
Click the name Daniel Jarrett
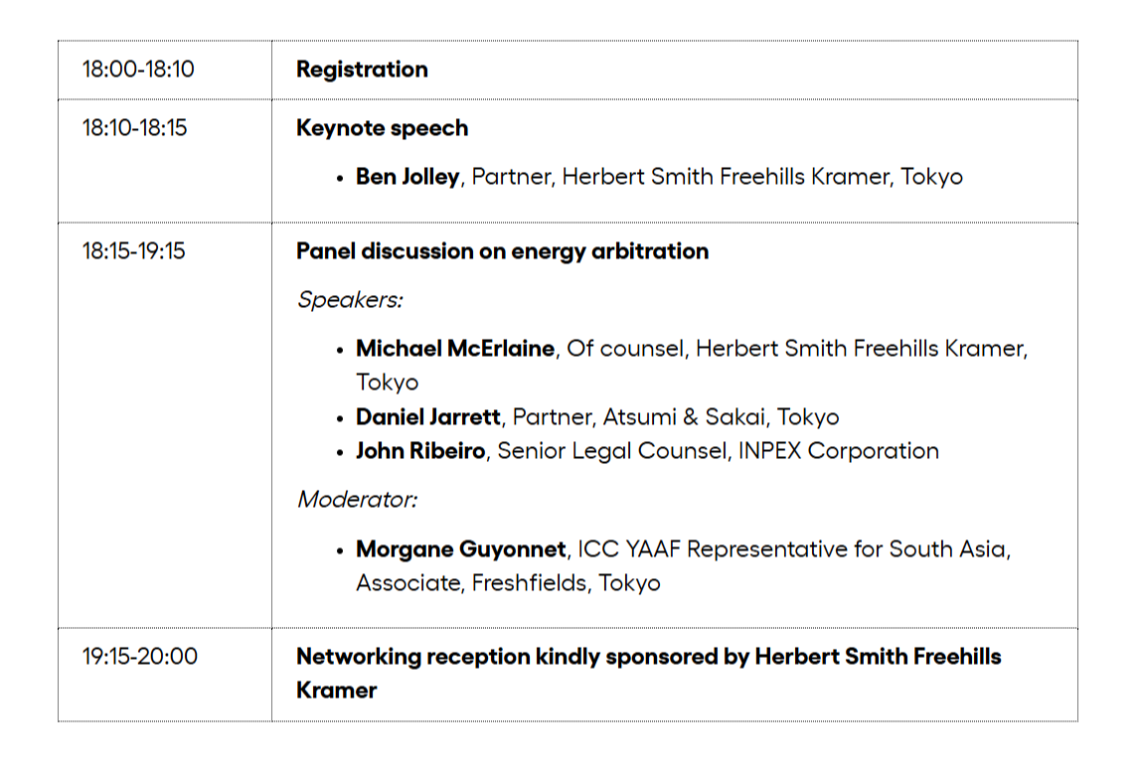(427, 417)
